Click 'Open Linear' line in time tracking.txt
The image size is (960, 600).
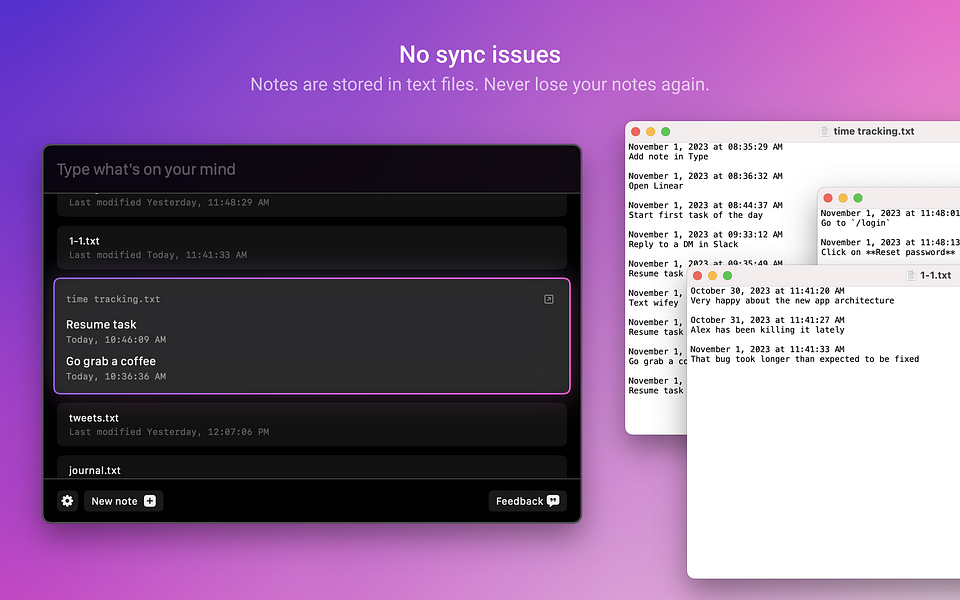point(656,186)
